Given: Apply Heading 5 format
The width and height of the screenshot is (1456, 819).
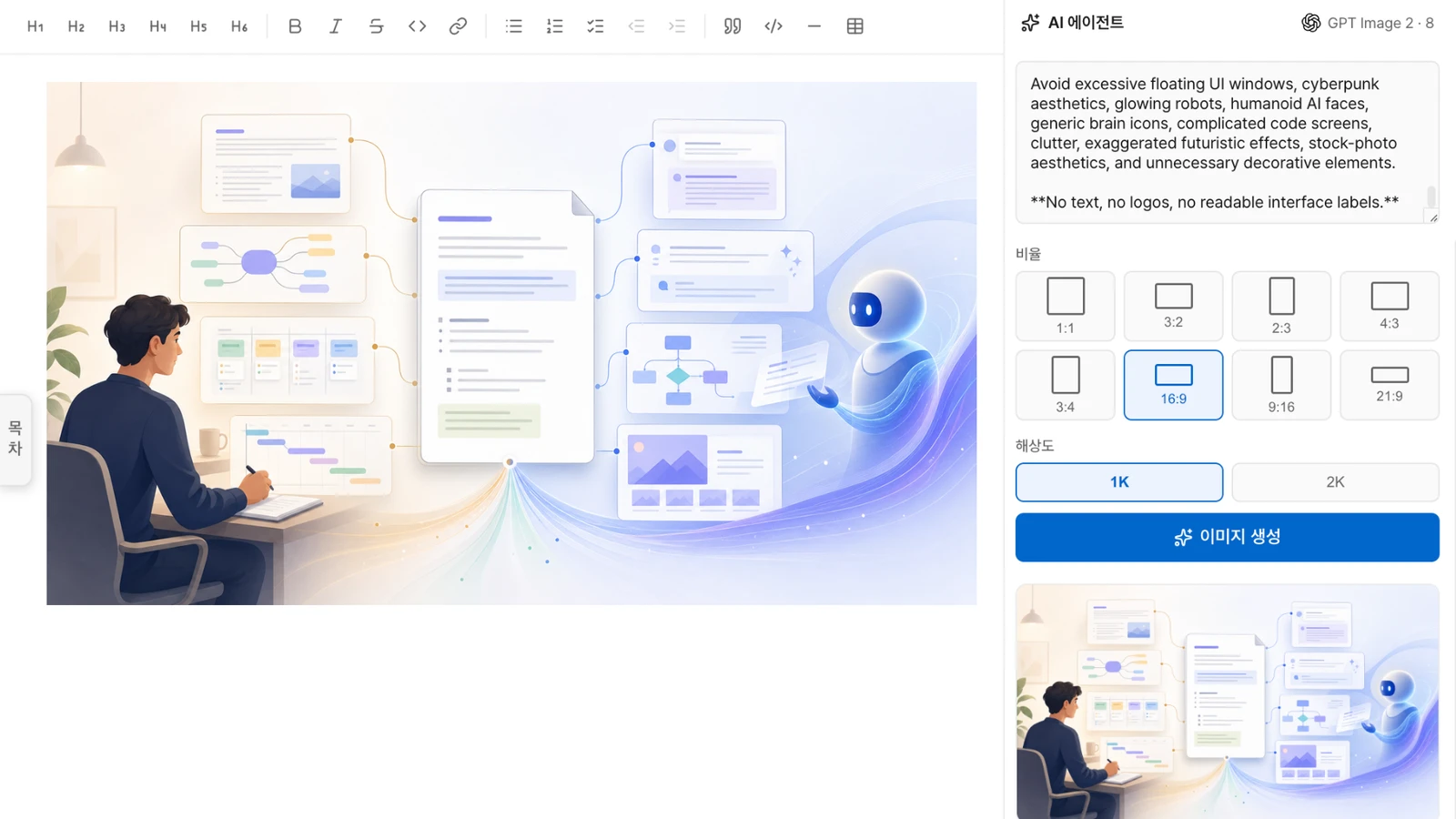Looking at the screenshot, I should pyautogui.click(x=198, y=26).
